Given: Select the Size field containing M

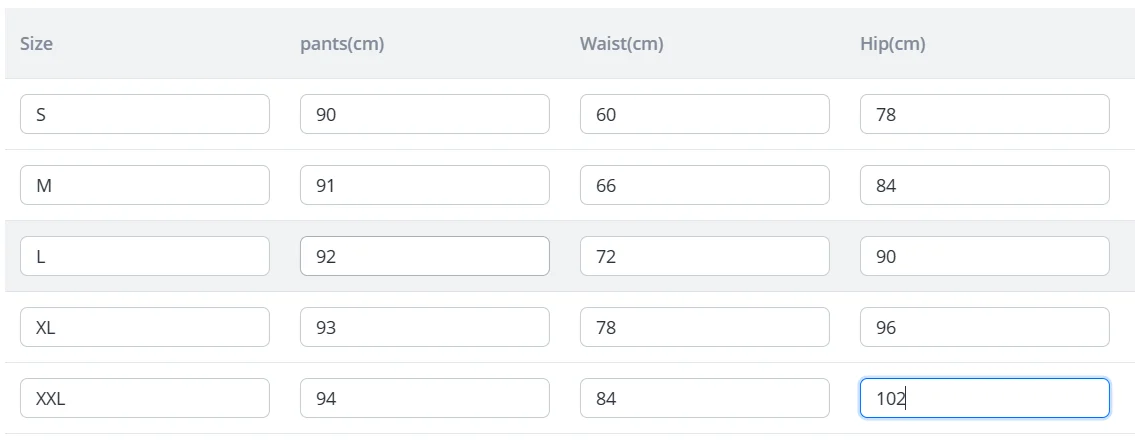Looking at the screenshot, I should [144, 185].
